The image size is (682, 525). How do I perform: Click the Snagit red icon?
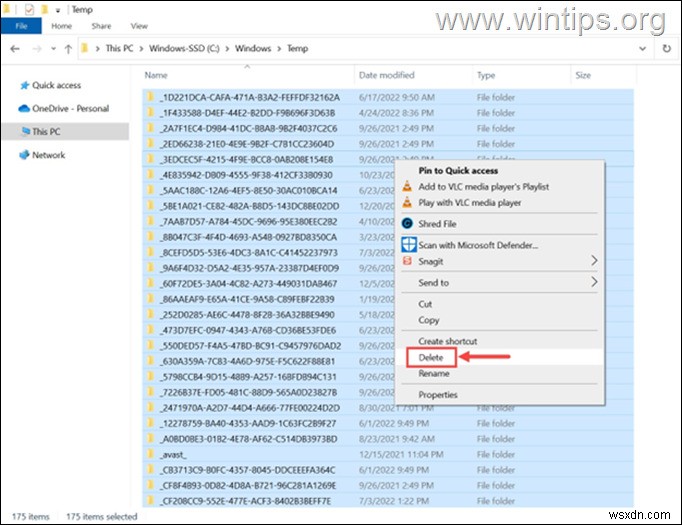(x=407, y=261)
